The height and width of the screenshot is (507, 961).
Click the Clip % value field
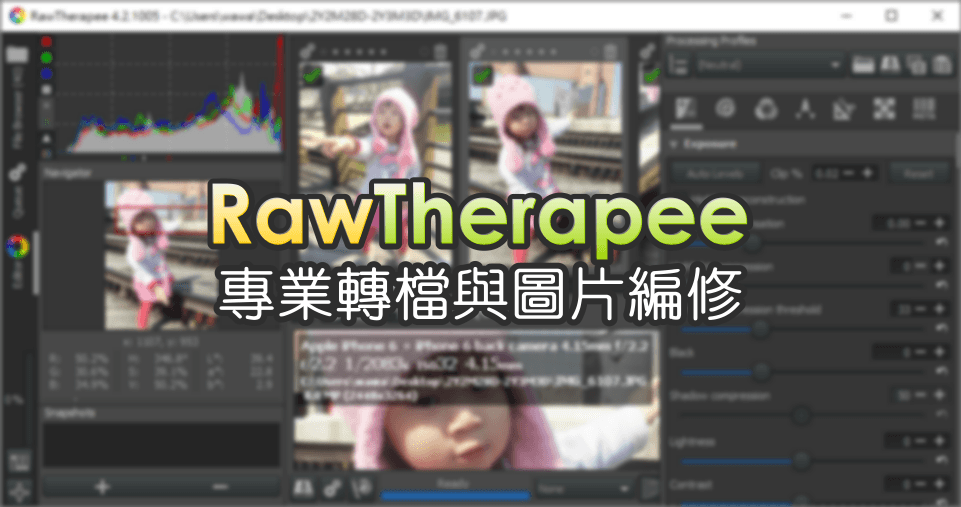pyautogui.click(x=826, y=173)
